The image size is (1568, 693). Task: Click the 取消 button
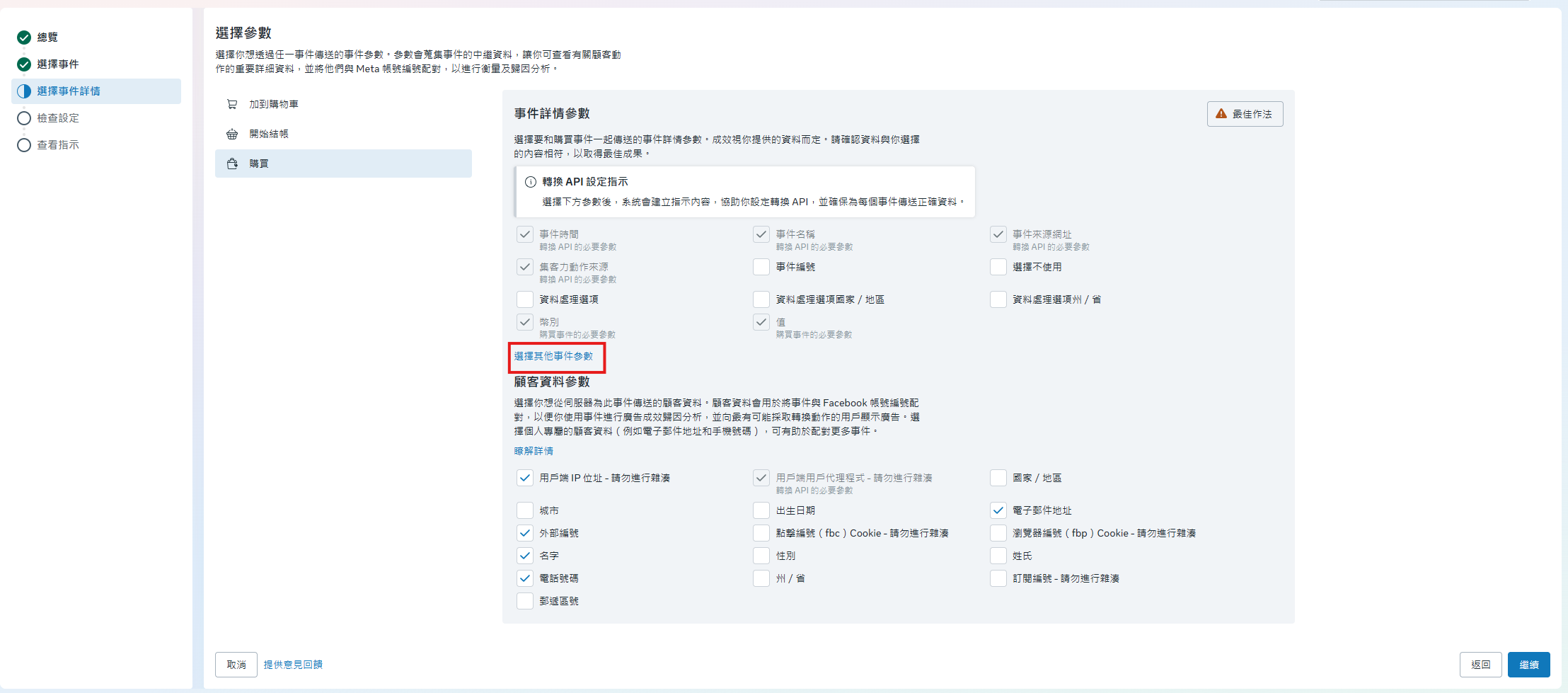click(x=236, y=665)
